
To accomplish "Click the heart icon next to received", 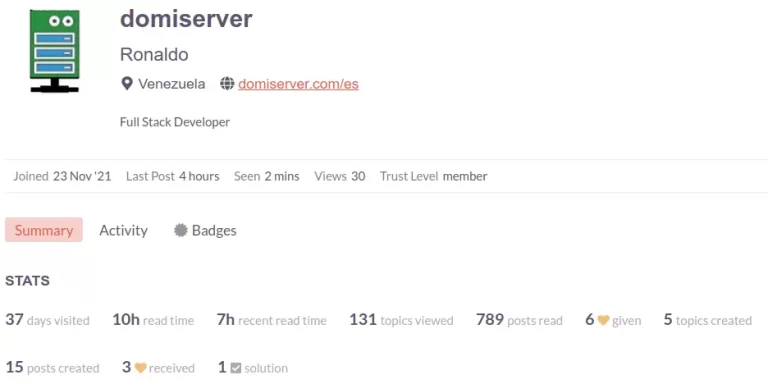I will click(x=141, y=368).
